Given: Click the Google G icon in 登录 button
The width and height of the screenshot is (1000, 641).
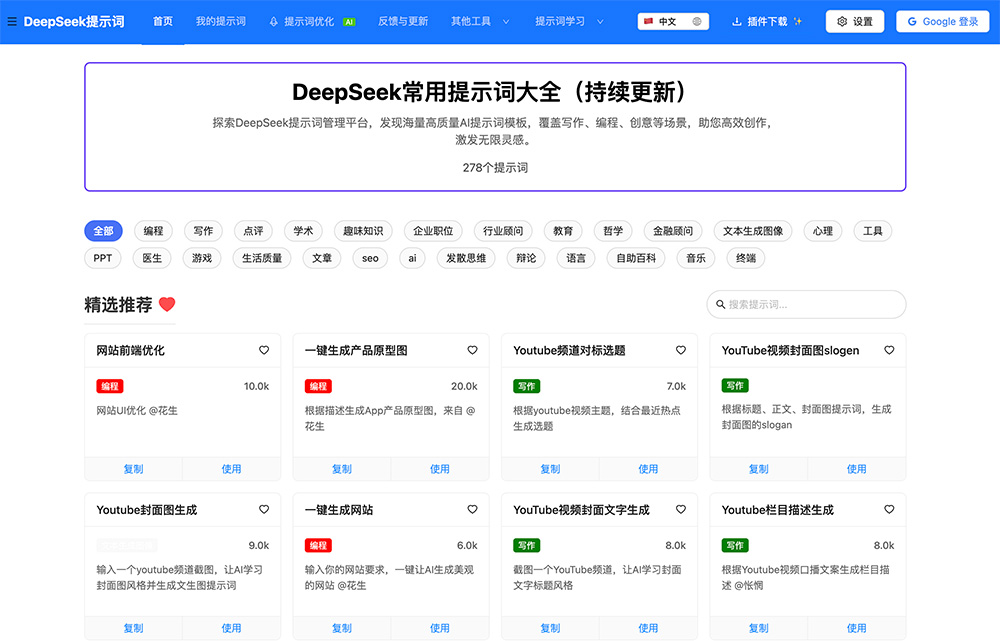Looking at the screenshot, I should pos(914,19).
